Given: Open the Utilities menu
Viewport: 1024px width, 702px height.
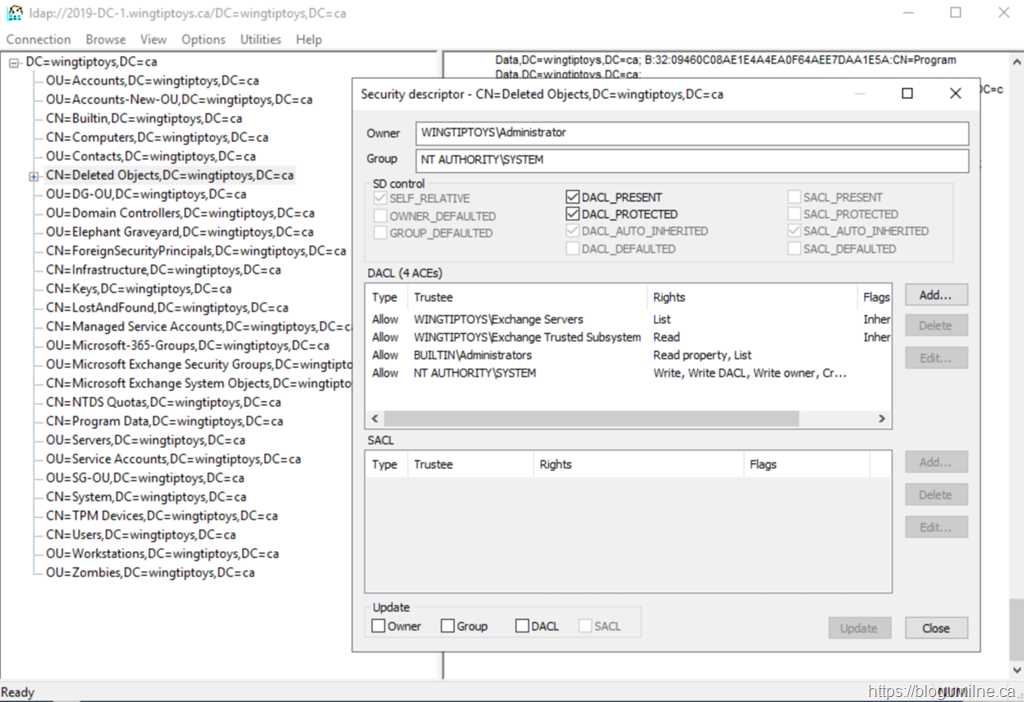Looking at the screenshot, I should pos(260,39).
